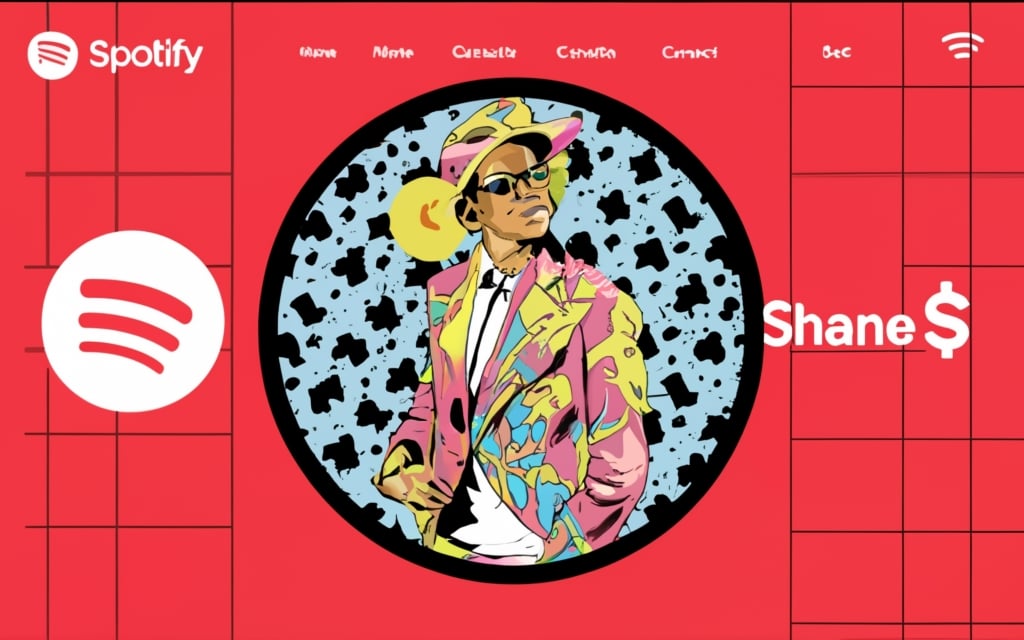Select the large white Spotify circle logo
The image size is (1024, 640).
(x=133, y=321)
